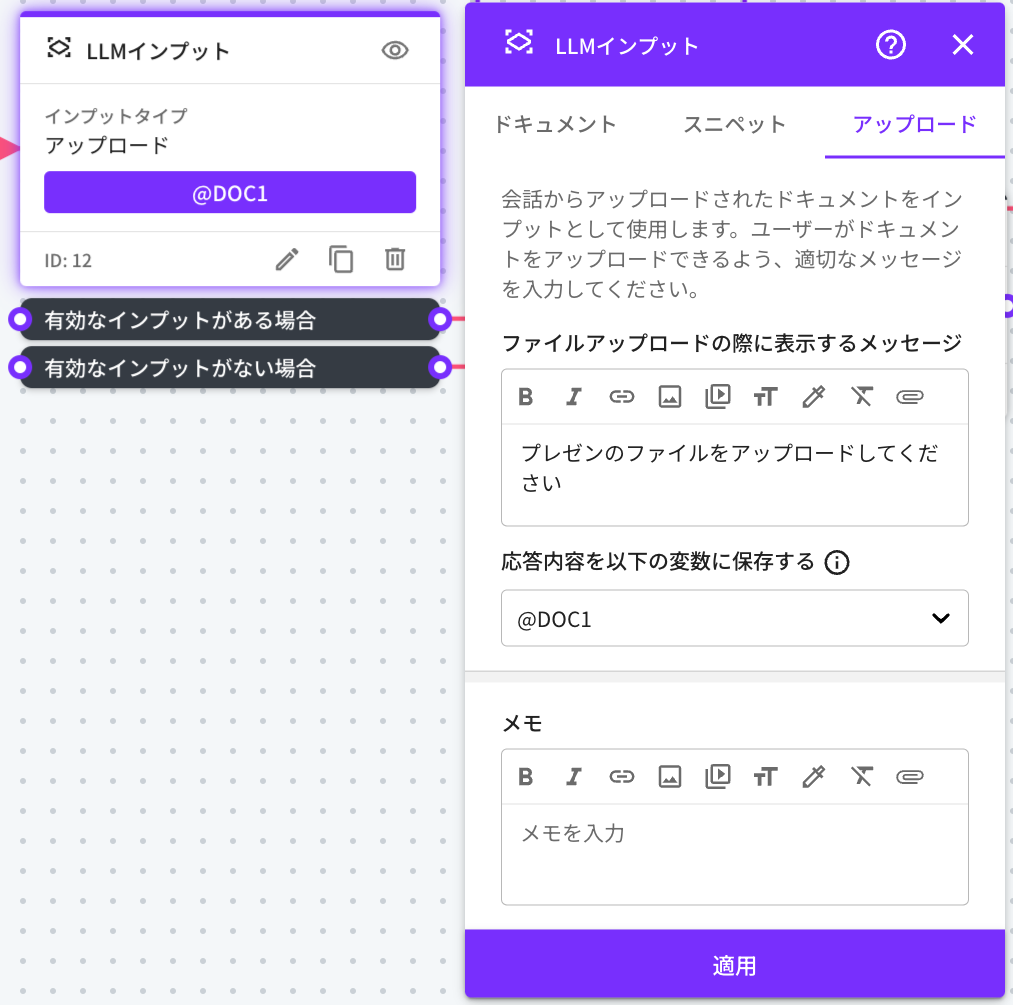1013x1005 pixels.
Task: Duplicate the LLMインプット node with copy icon
Action: click(341, 260)
